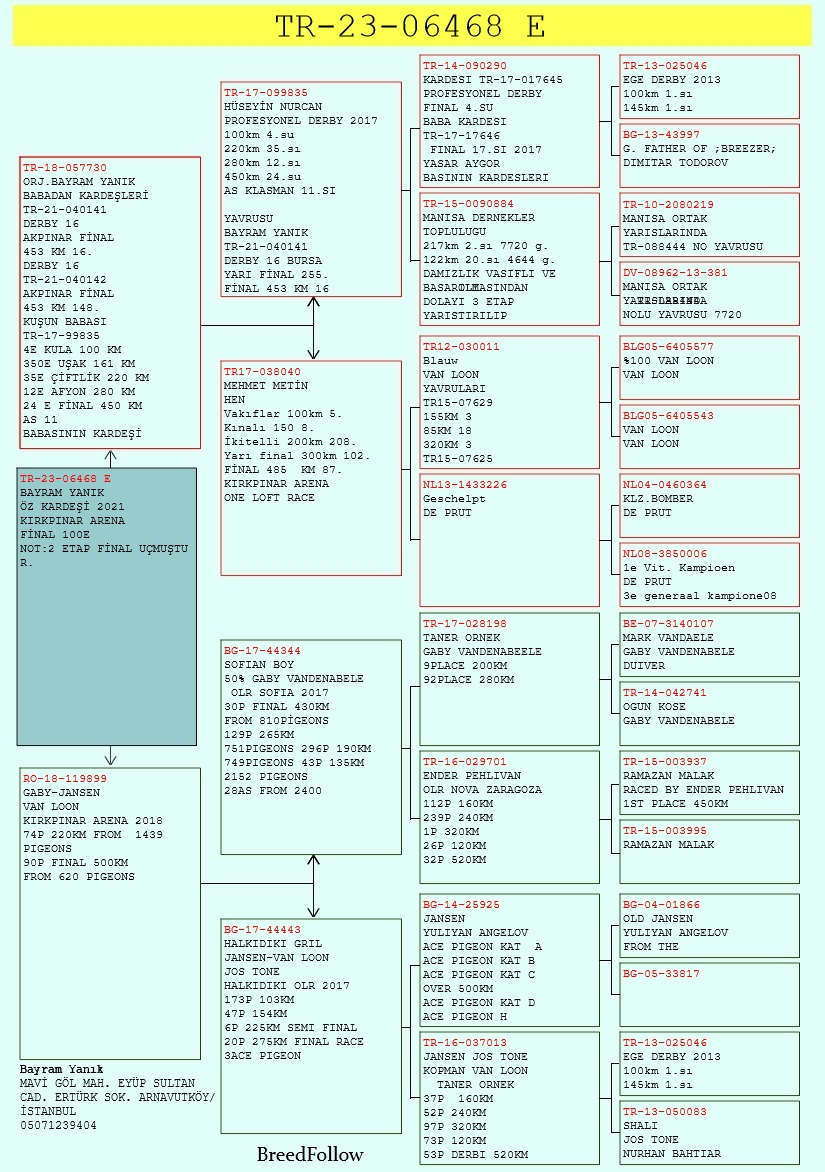Click ring number NL13-1433226
This screenshot has width=825, height=1172.
(x=465, y=484)
